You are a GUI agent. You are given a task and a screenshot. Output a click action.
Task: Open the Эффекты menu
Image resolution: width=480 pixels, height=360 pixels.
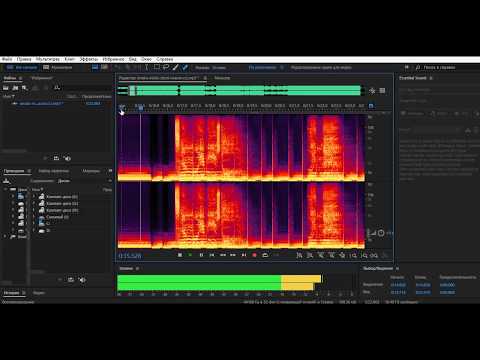(x=88, y=59)
